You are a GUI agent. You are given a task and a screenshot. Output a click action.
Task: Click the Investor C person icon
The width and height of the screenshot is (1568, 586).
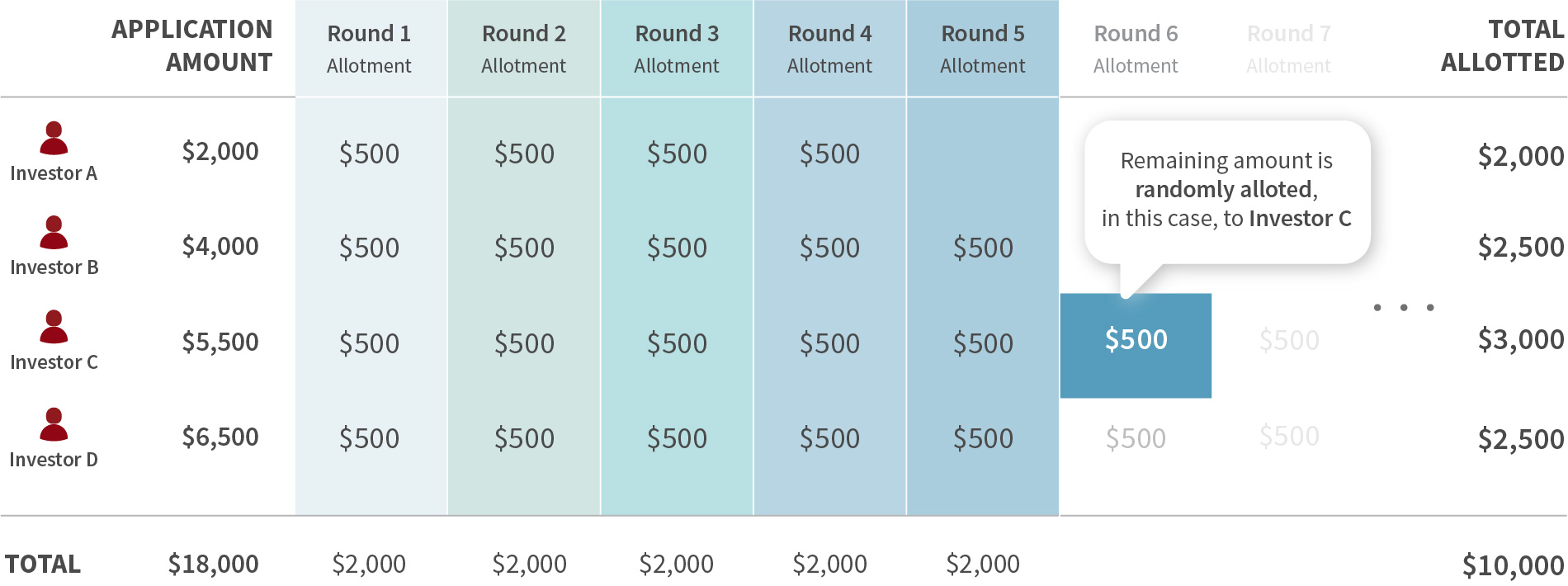coord(54,327)
